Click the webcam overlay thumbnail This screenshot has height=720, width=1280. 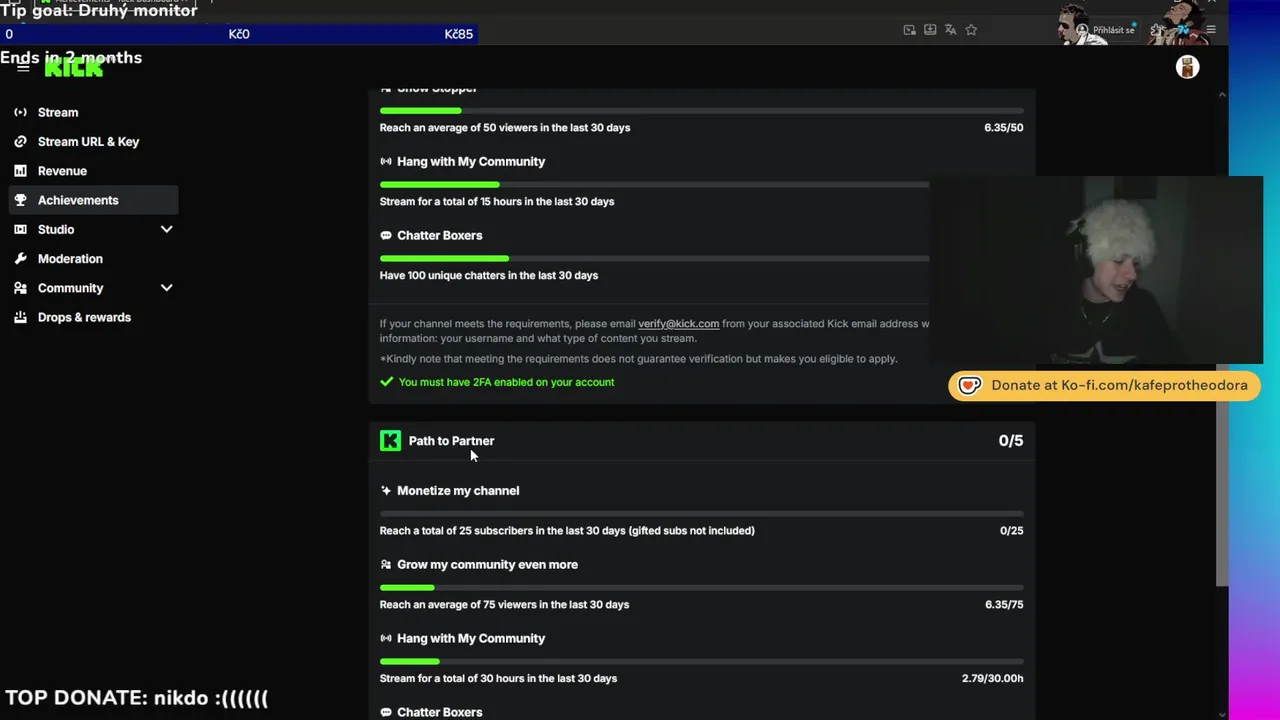point(1096,270)
